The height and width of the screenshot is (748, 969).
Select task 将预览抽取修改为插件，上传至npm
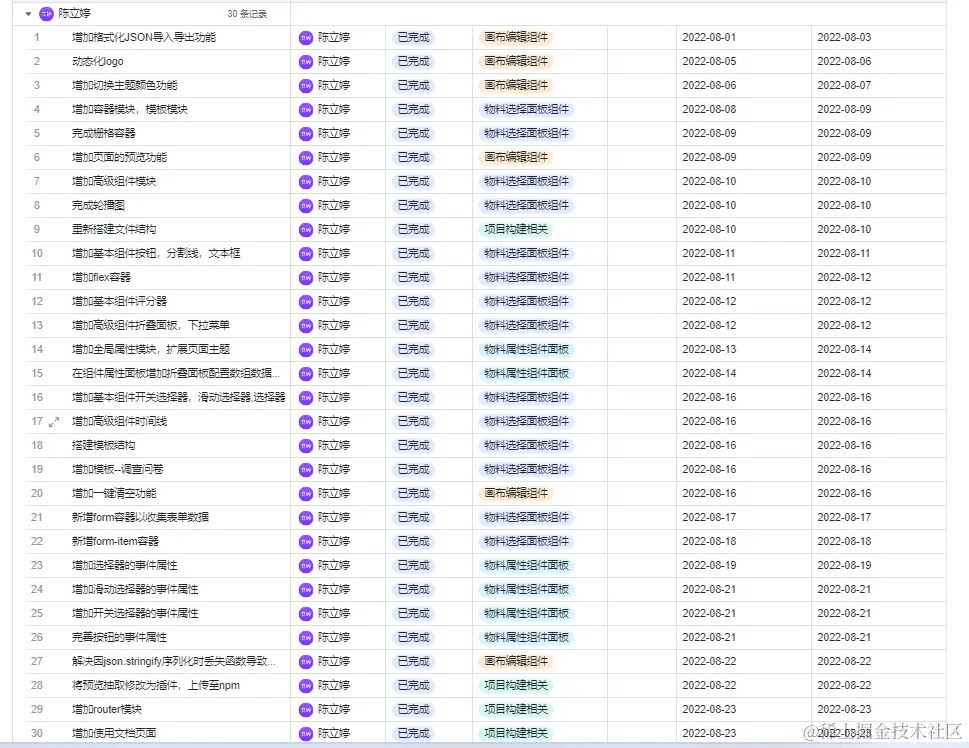point(156,686)
